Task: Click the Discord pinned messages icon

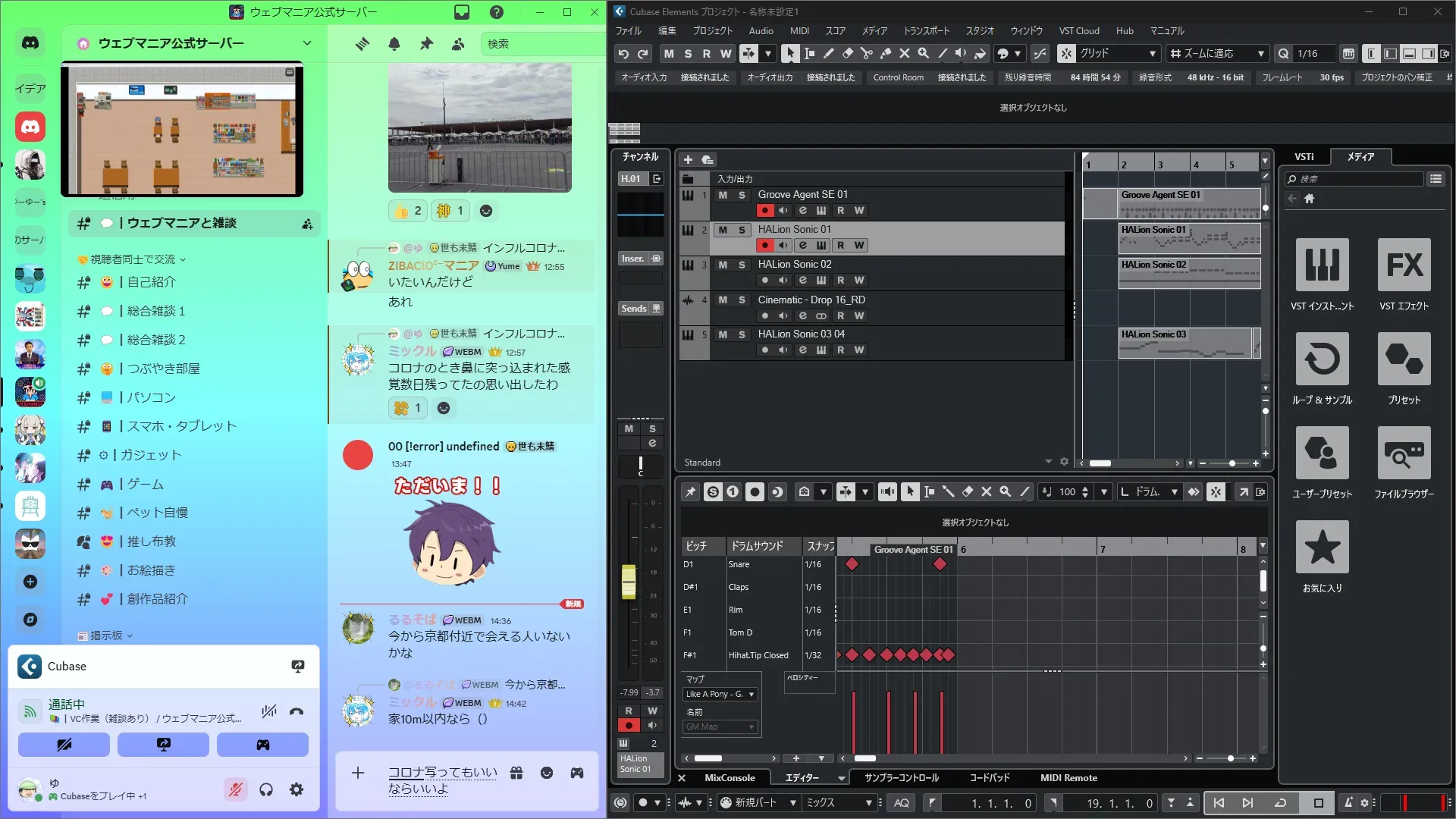Action: click(x=426, y=44)
